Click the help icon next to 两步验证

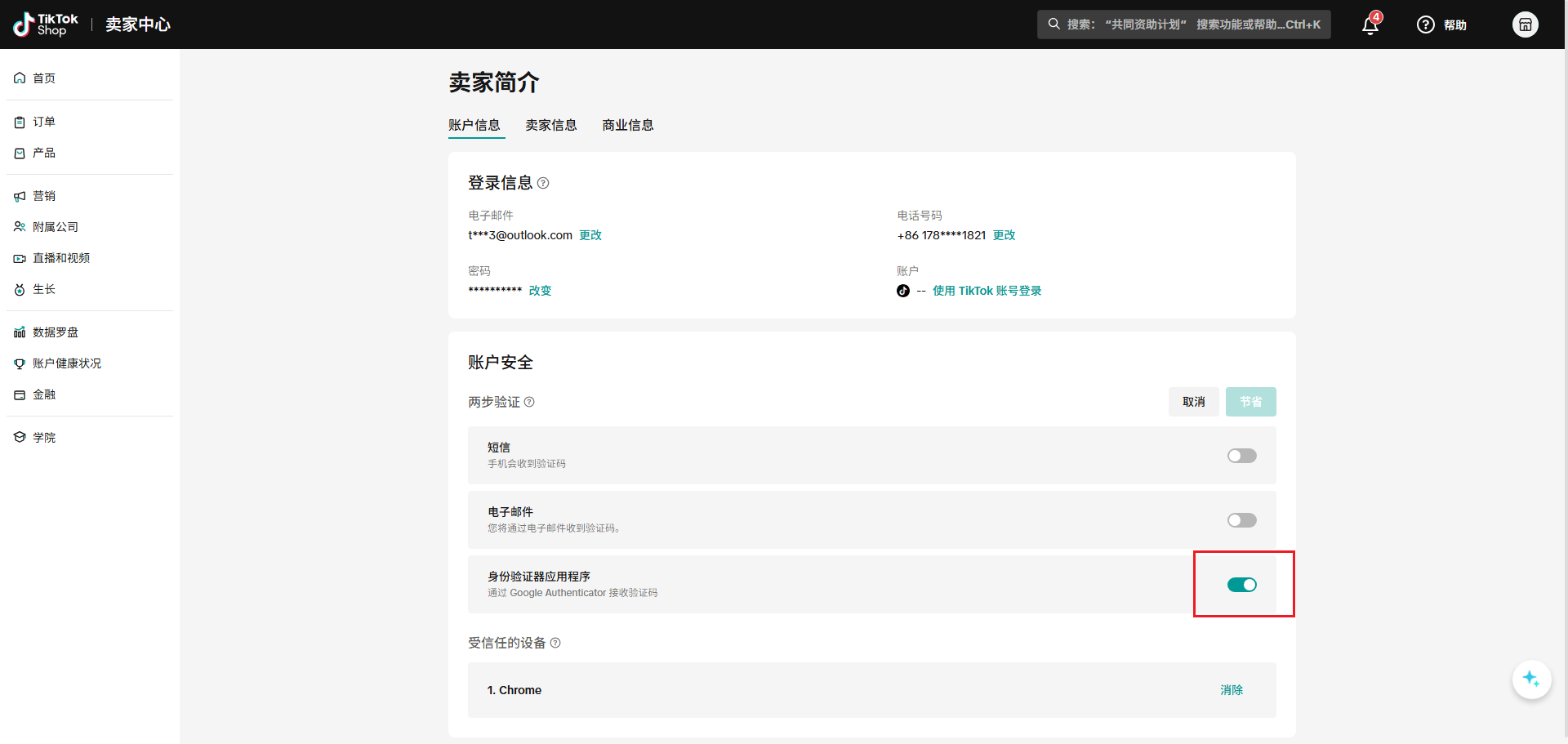(529, 402)
